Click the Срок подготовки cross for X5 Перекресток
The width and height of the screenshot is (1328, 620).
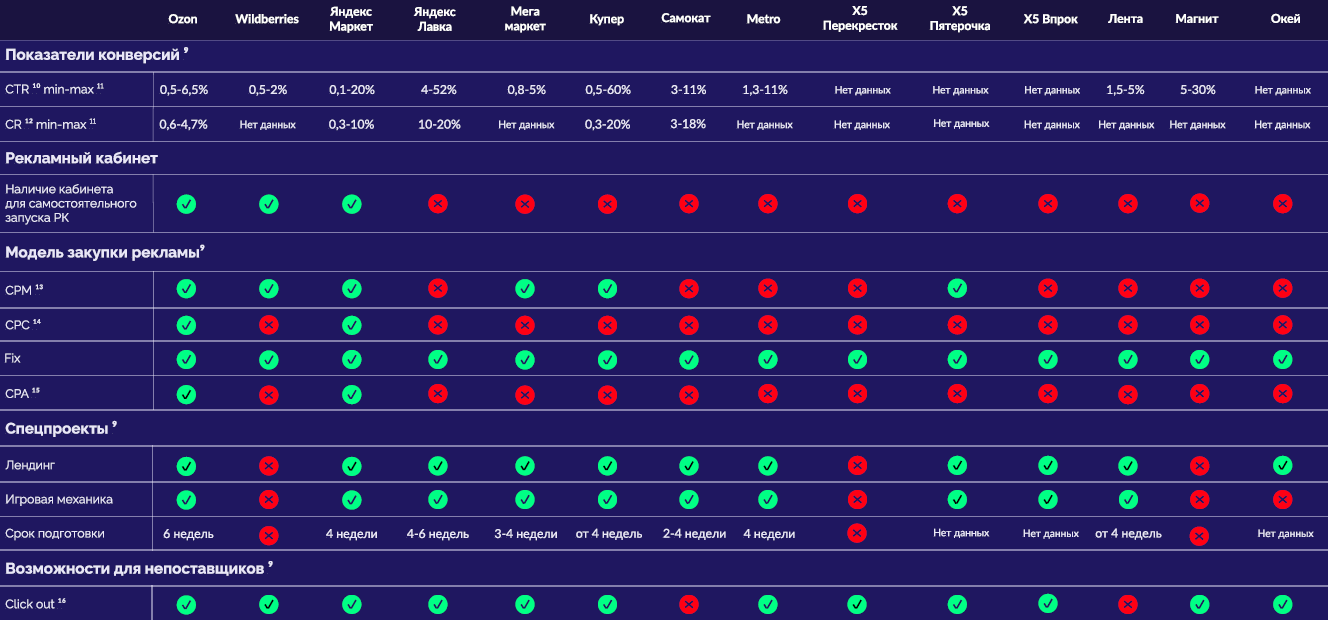pyautogui.click(x=857, y=533)
